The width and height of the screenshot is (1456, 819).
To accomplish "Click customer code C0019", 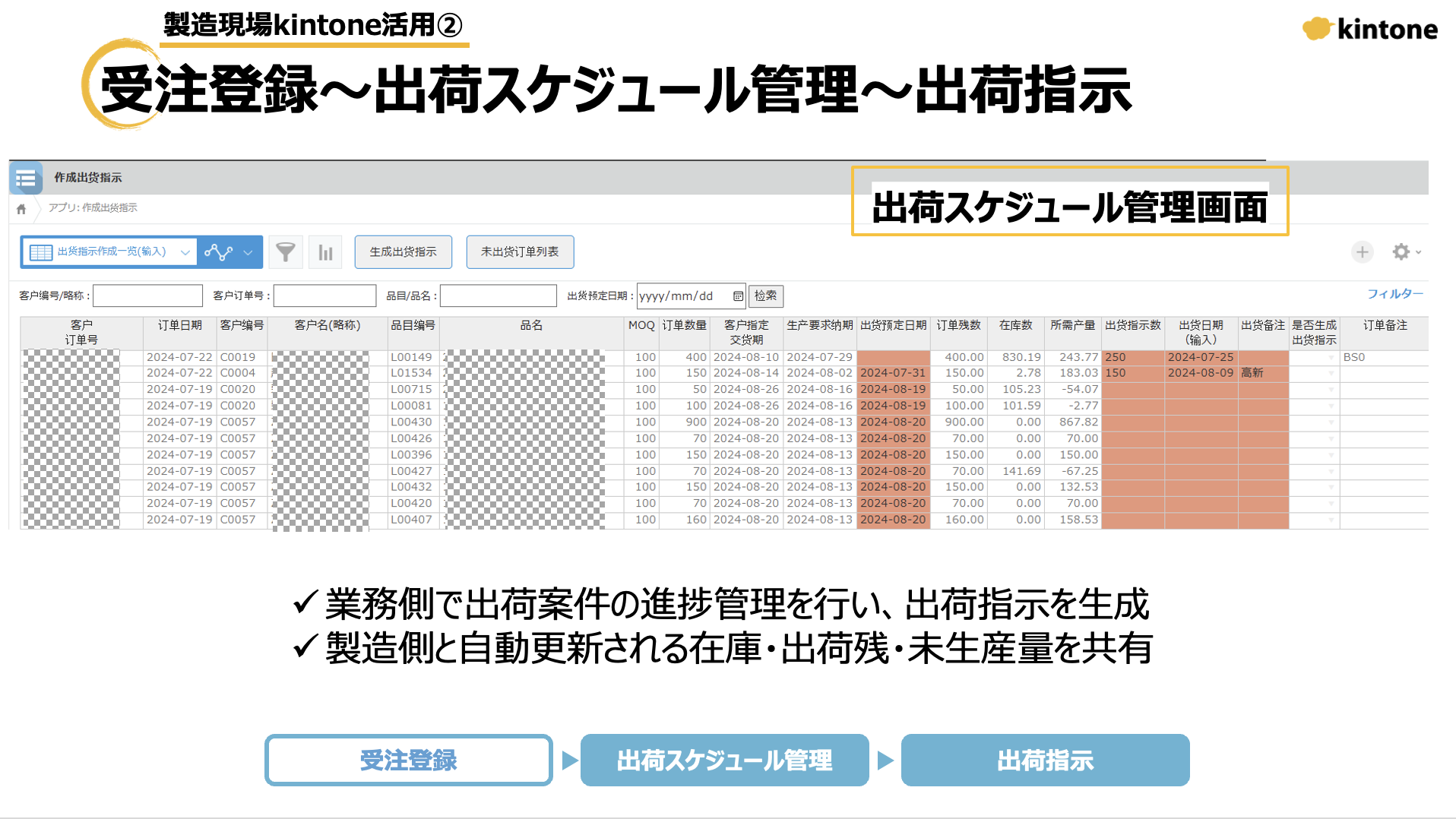I will (x=238, y=357).
